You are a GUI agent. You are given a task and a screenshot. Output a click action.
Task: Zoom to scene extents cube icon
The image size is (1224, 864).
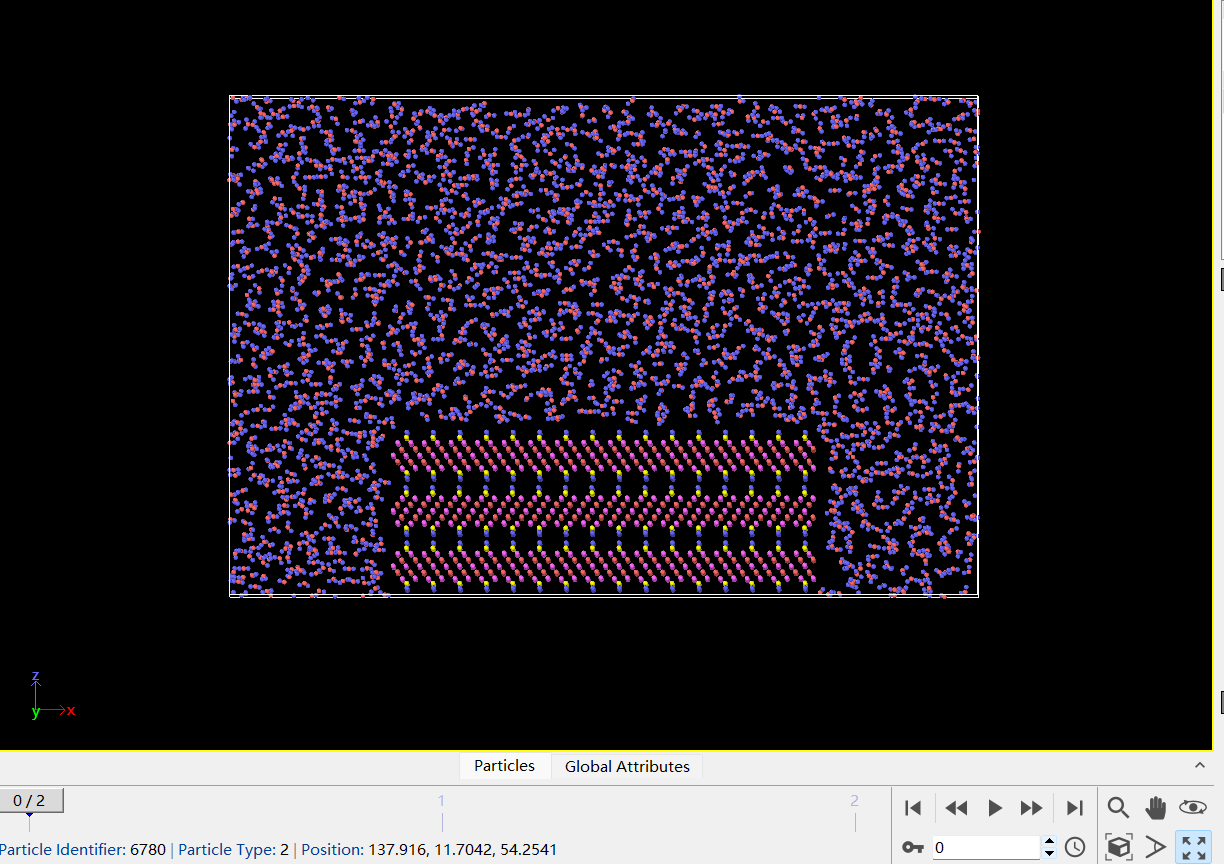pos(1118,848)
